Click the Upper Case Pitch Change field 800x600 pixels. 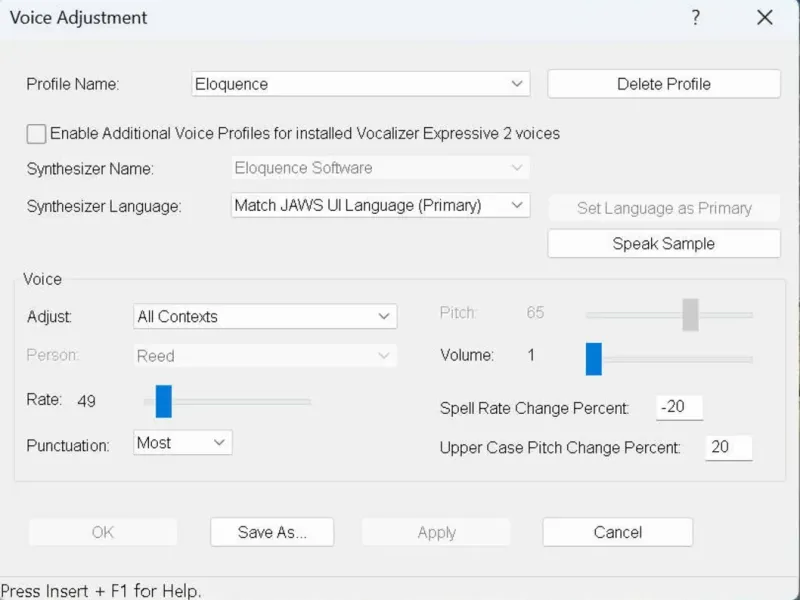click(728, 448)
